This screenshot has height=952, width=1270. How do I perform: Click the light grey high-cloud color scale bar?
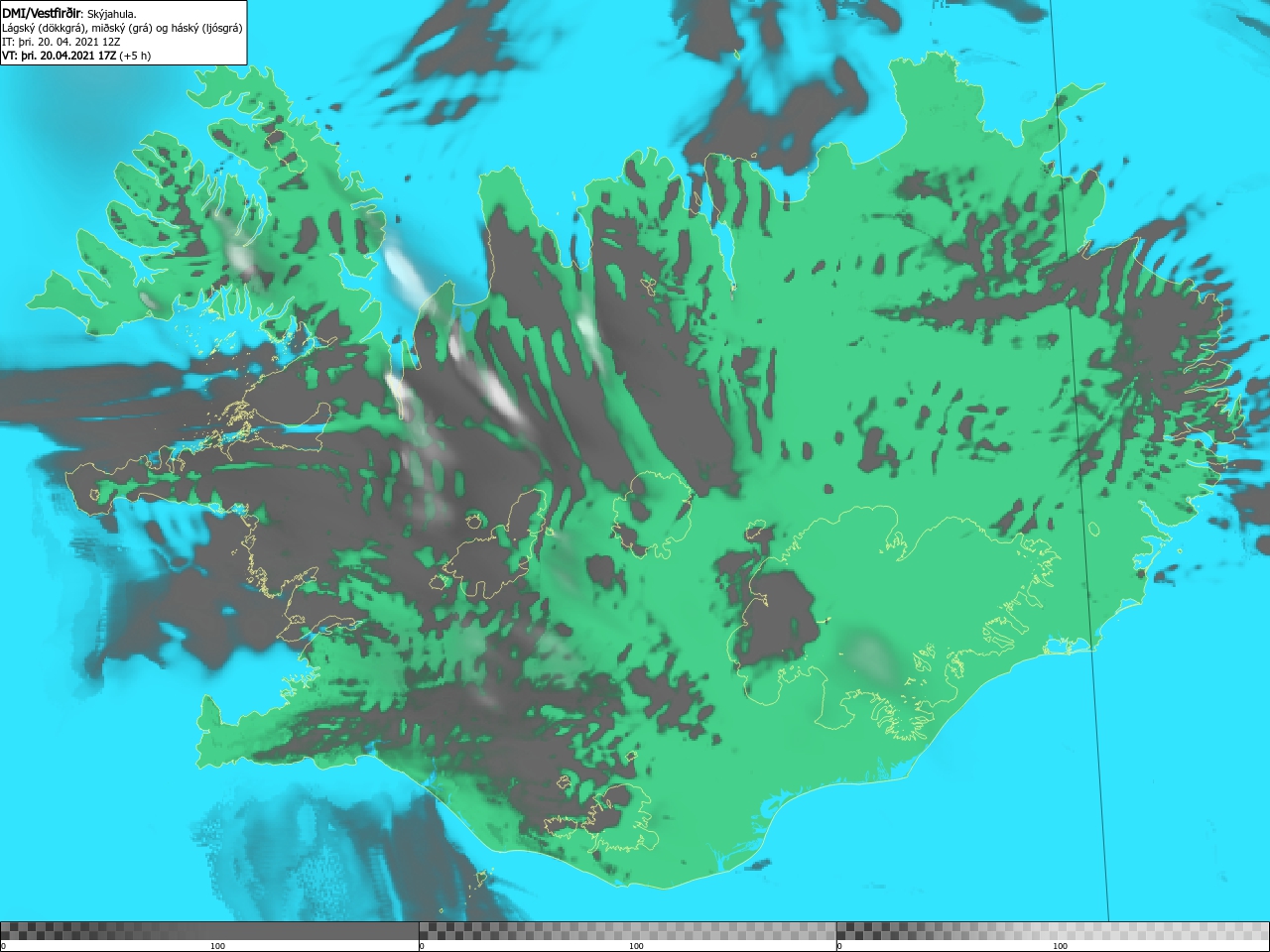tap(1053, 931)
